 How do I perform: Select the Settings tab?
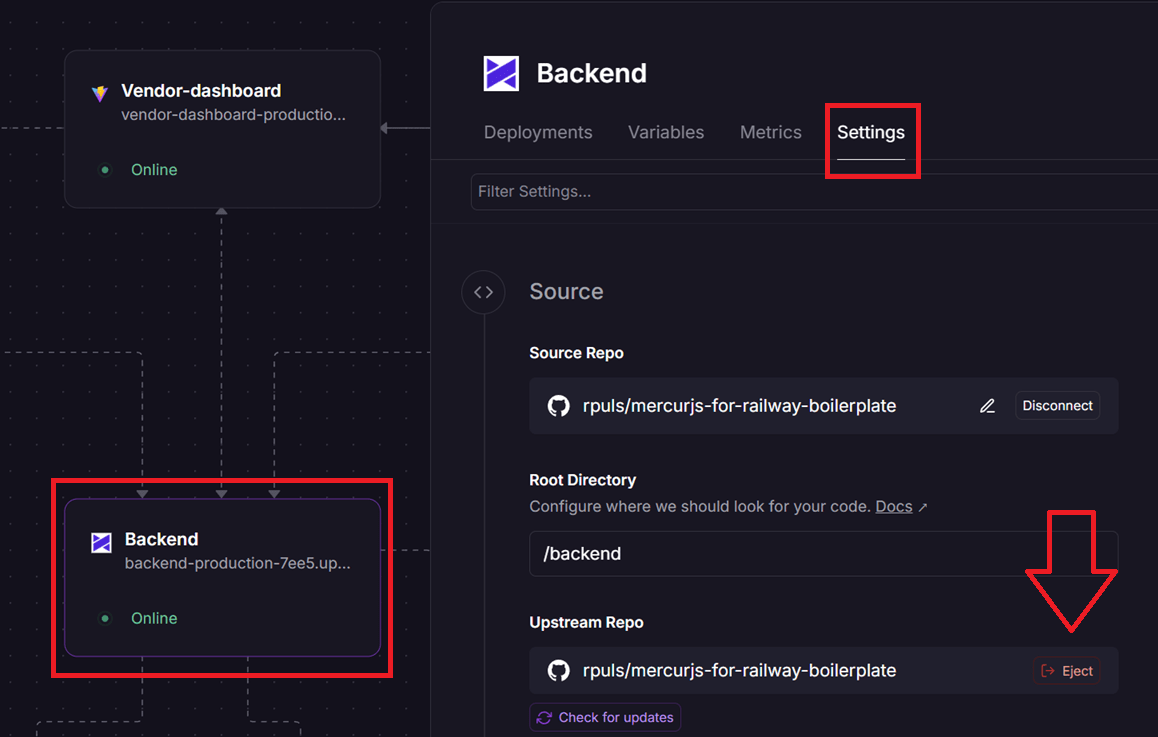870,132
